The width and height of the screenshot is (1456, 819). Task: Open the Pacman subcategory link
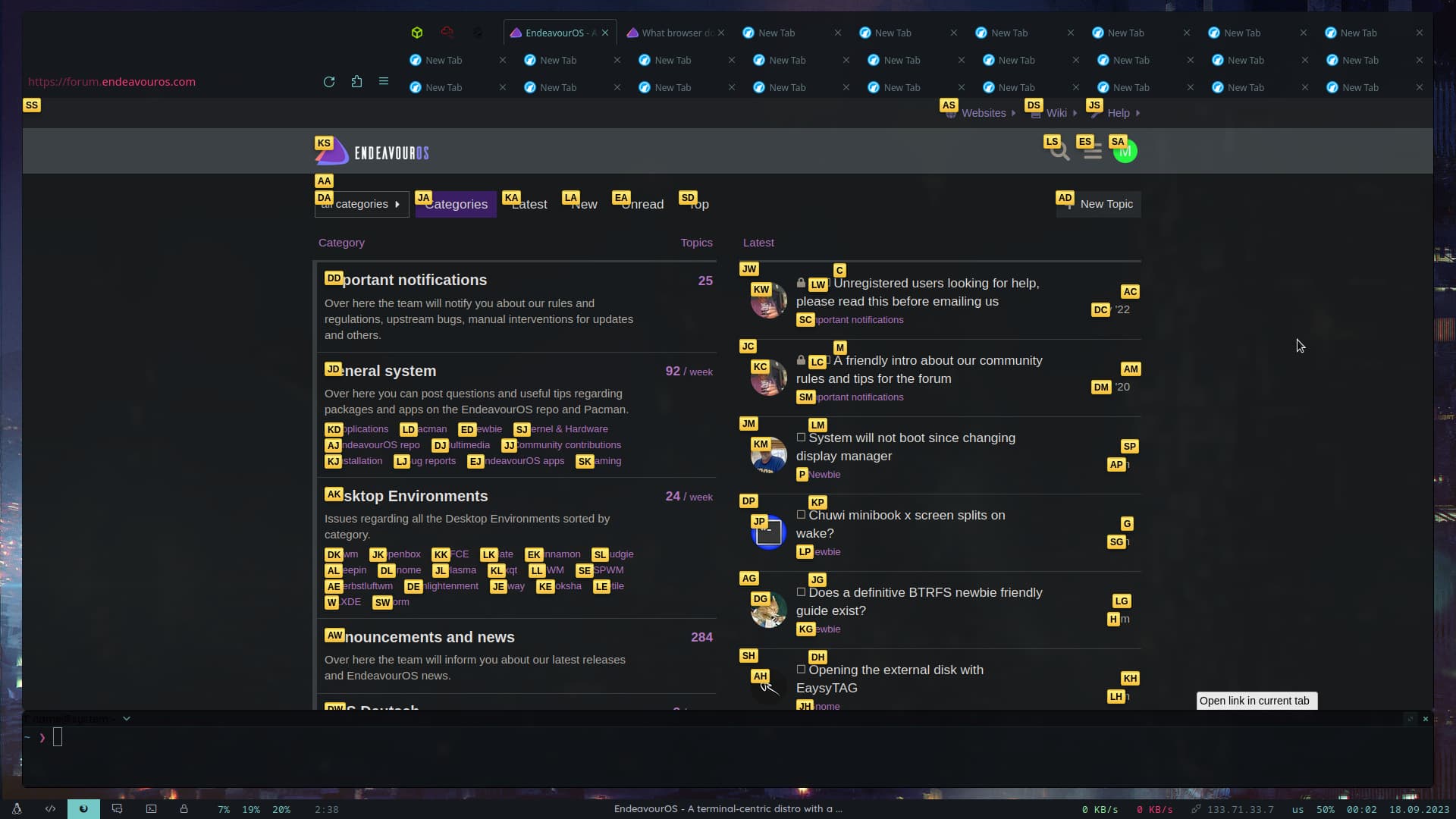[424, 429]
